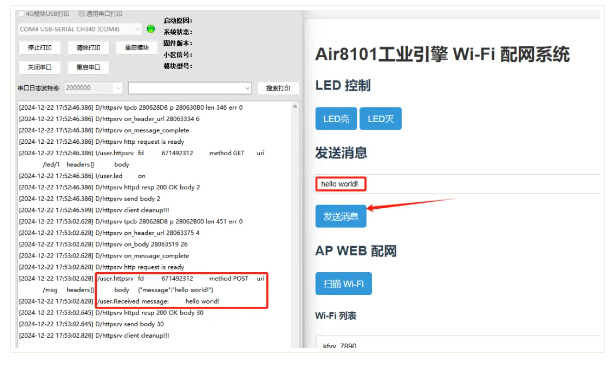Click the hello world! message input field

coord(457,184)
